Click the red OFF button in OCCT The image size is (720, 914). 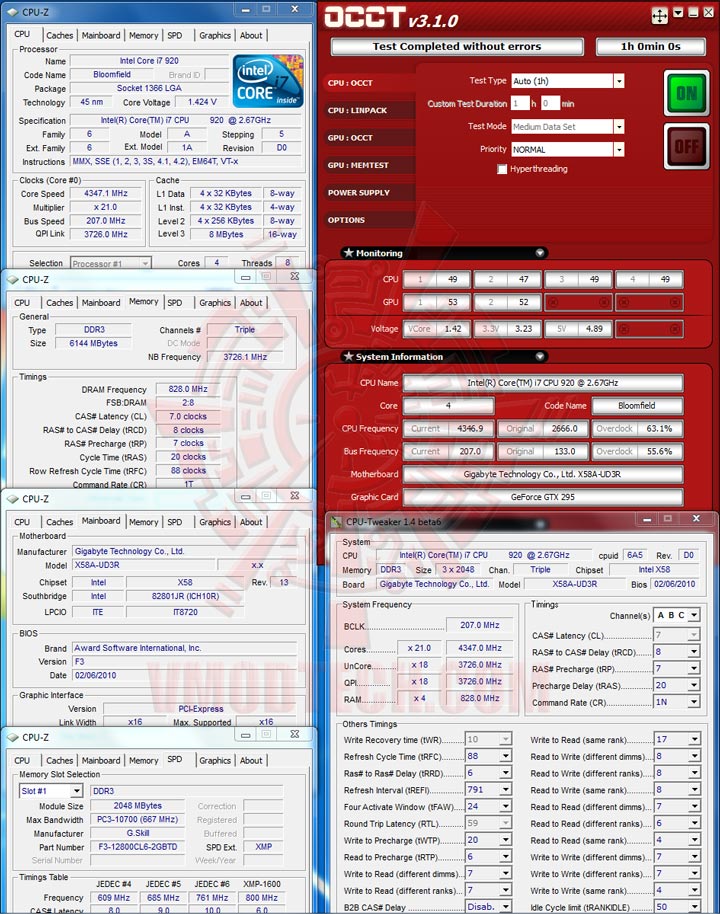click(x=686, y=146)
